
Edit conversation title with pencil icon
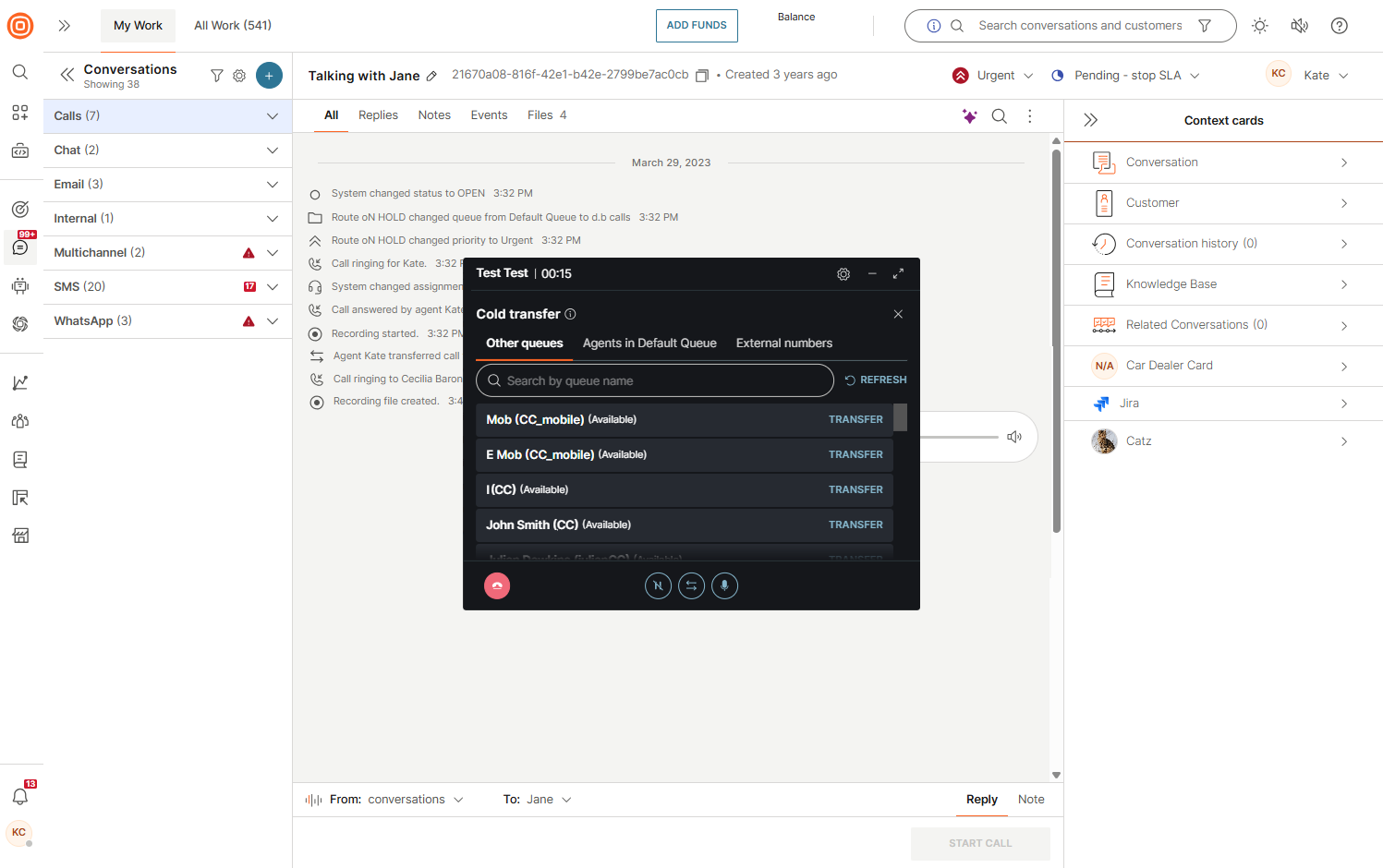click(431, 77)
